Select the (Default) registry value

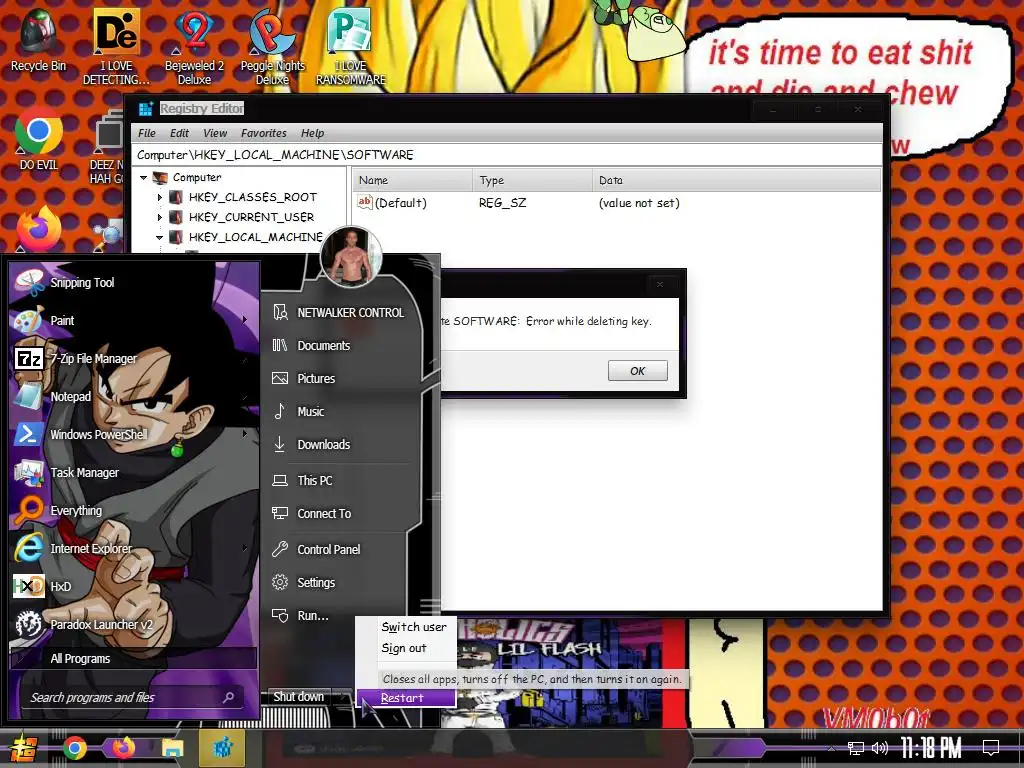pyautogui.click(x=392, y=203)
